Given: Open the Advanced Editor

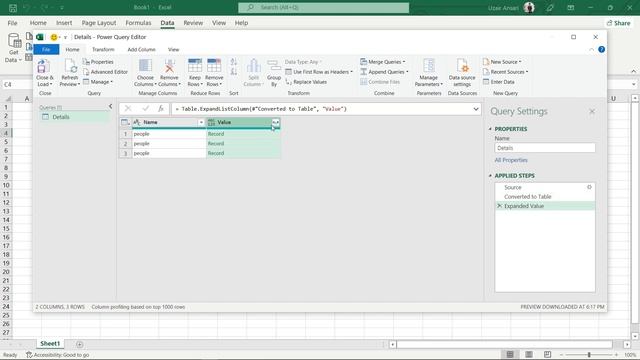Looking at the screenshot, I should coord(105,72).
